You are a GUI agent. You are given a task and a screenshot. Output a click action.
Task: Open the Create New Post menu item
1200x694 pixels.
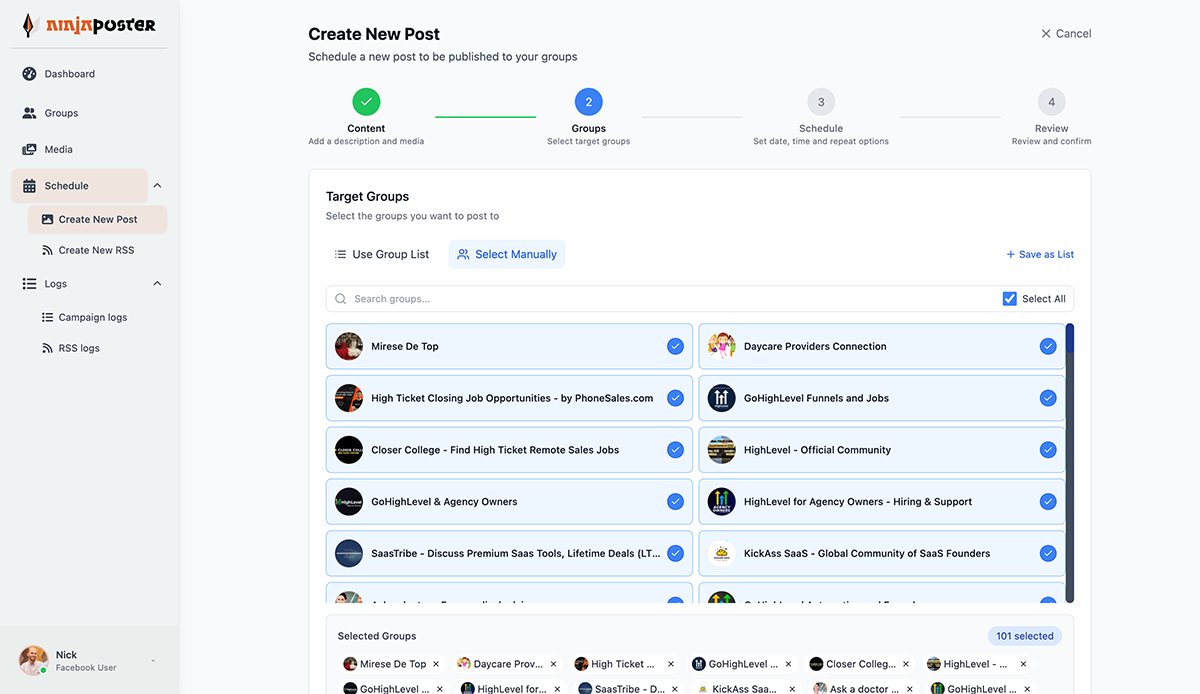click(97, 219)
